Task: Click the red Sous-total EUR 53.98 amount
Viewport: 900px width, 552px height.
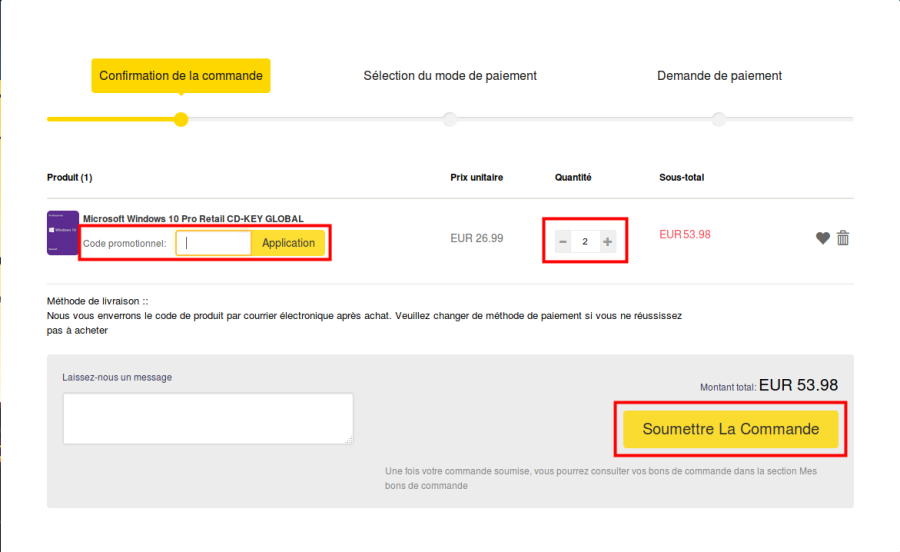Action: coord(685,234)
